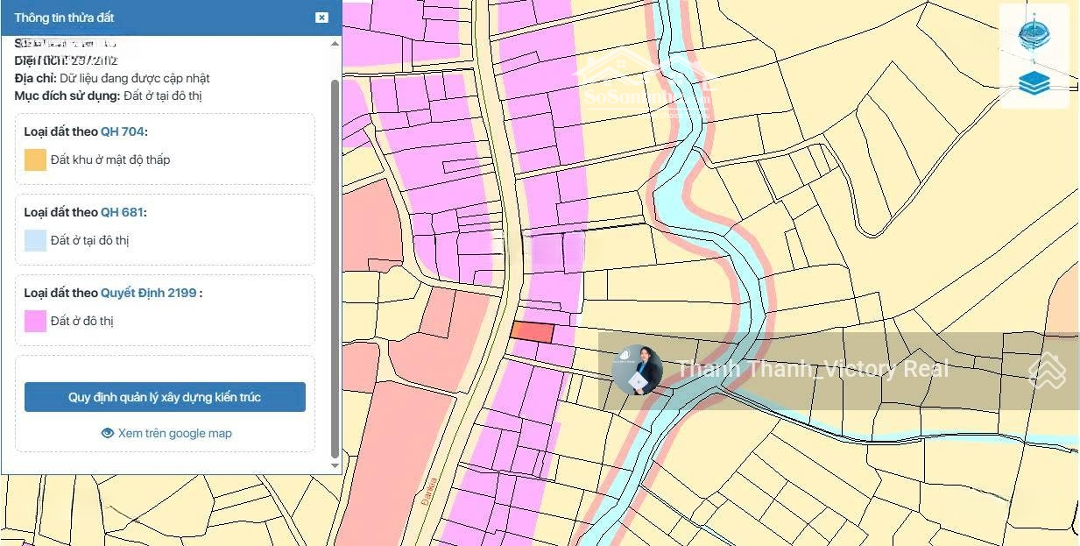Click the light blue urban land swatch

[35, 240]
